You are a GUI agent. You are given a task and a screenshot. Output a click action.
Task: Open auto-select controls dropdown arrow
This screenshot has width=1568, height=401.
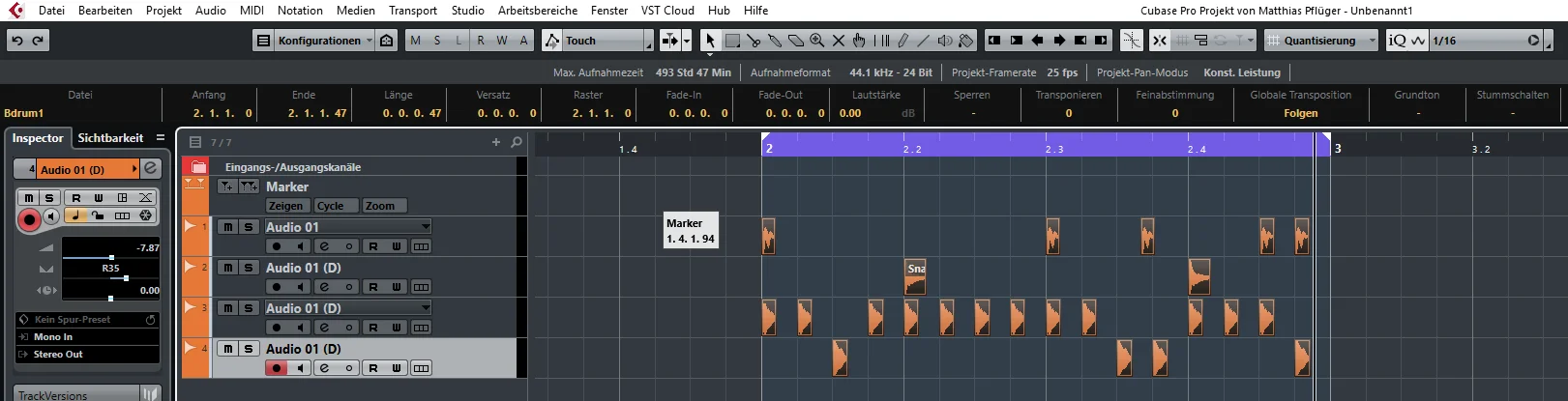click(x=687, y=41)
